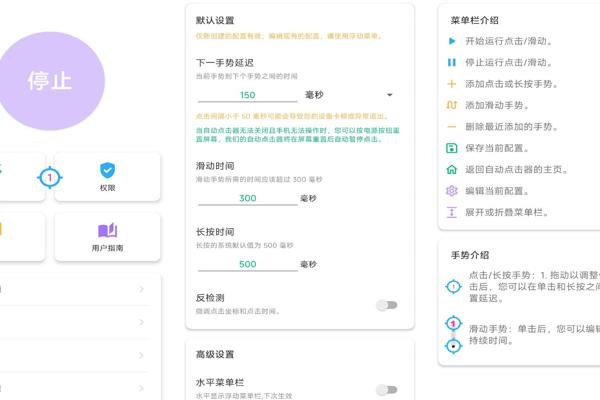Open the 权限 permissions card
Image resolution: width=600 pixels, height=400 pixels.
[x=107, y=177]
